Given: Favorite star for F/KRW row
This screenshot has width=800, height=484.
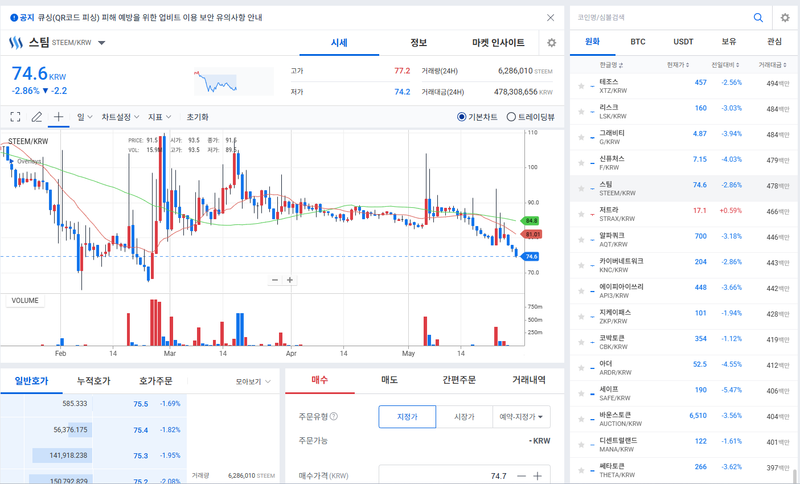Looking at the screenshot, I should tap(581, 163).
